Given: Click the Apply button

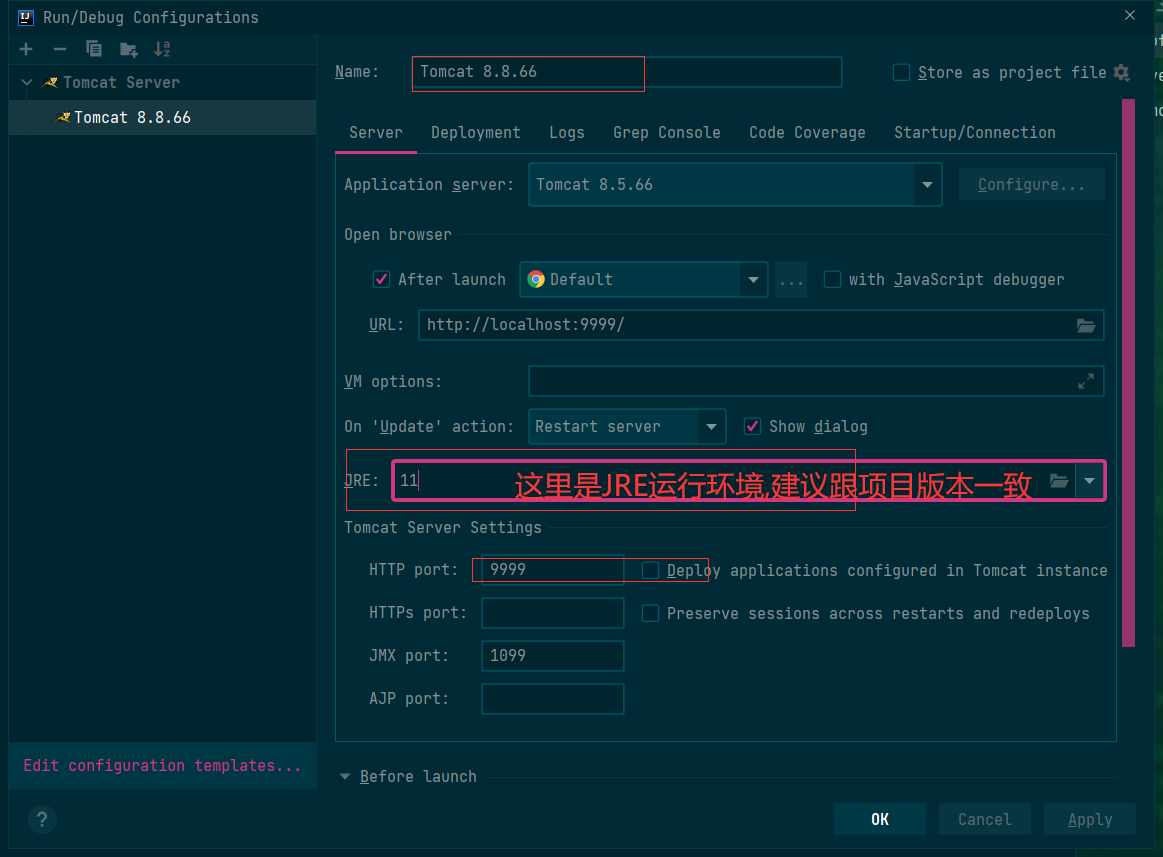Looking at the screenshot, I should point(1090,819).
